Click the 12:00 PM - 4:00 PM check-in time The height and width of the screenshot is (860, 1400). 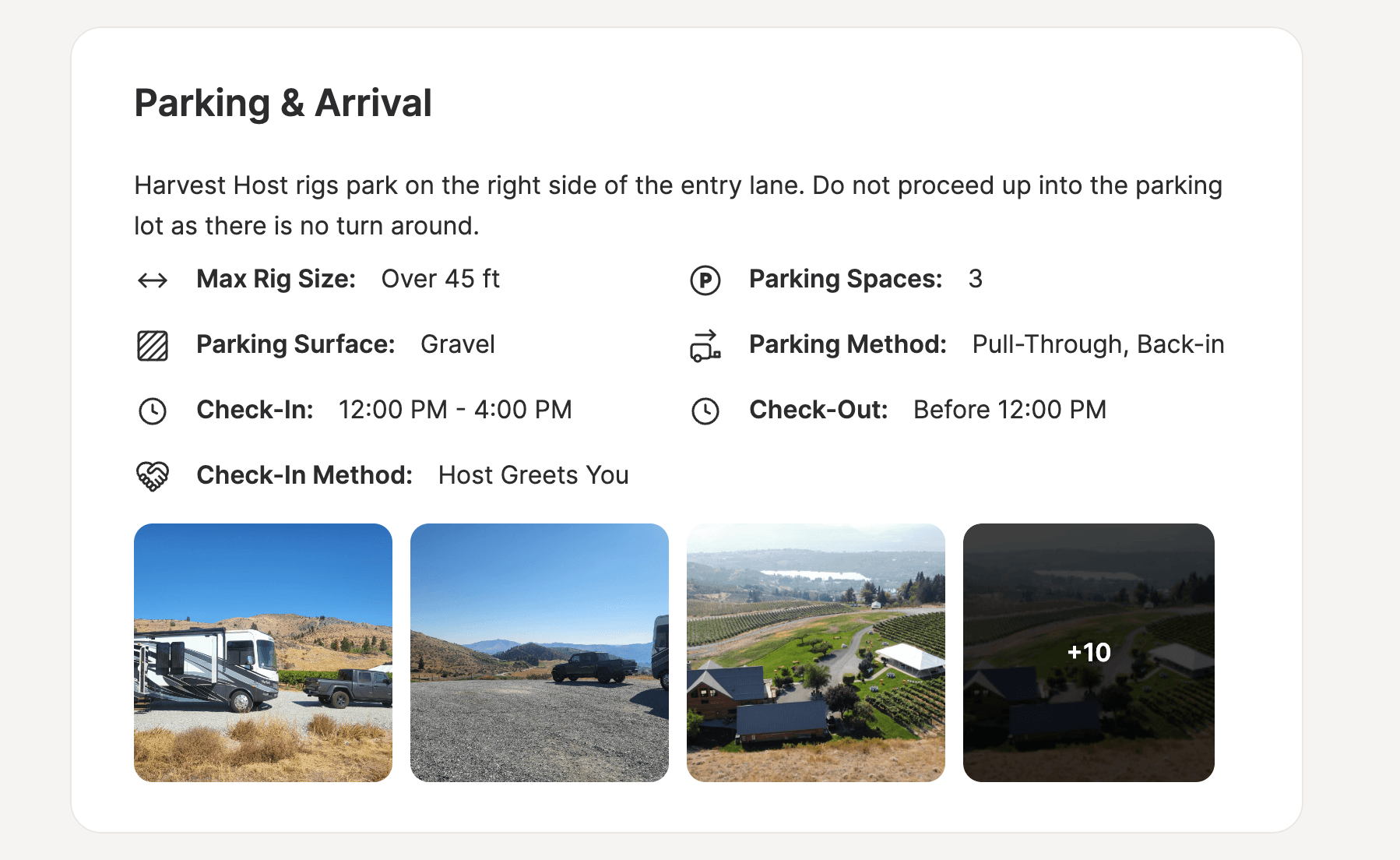(456, 410)
